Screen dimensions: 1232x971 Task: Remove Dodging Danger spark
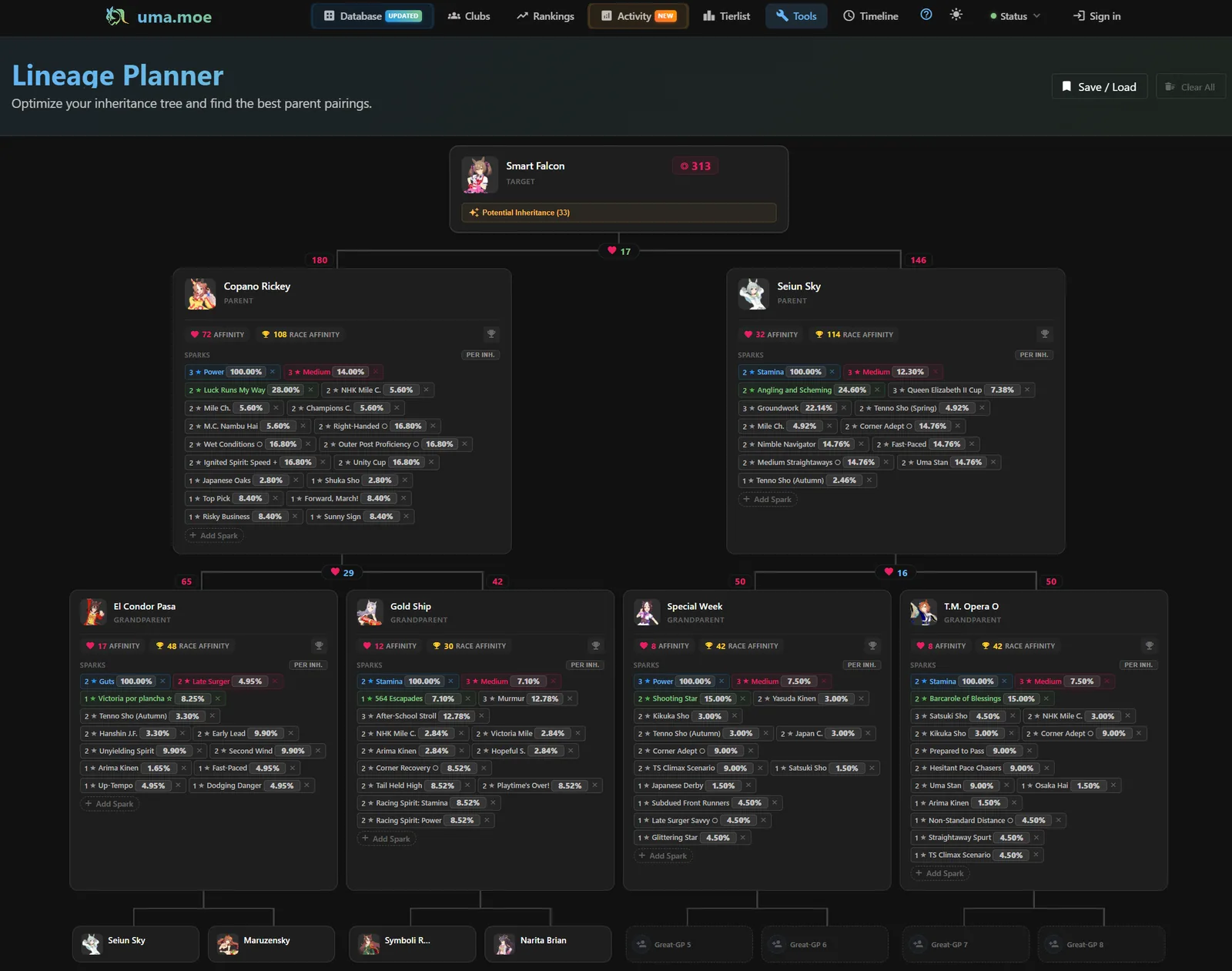tap(306, 785)
